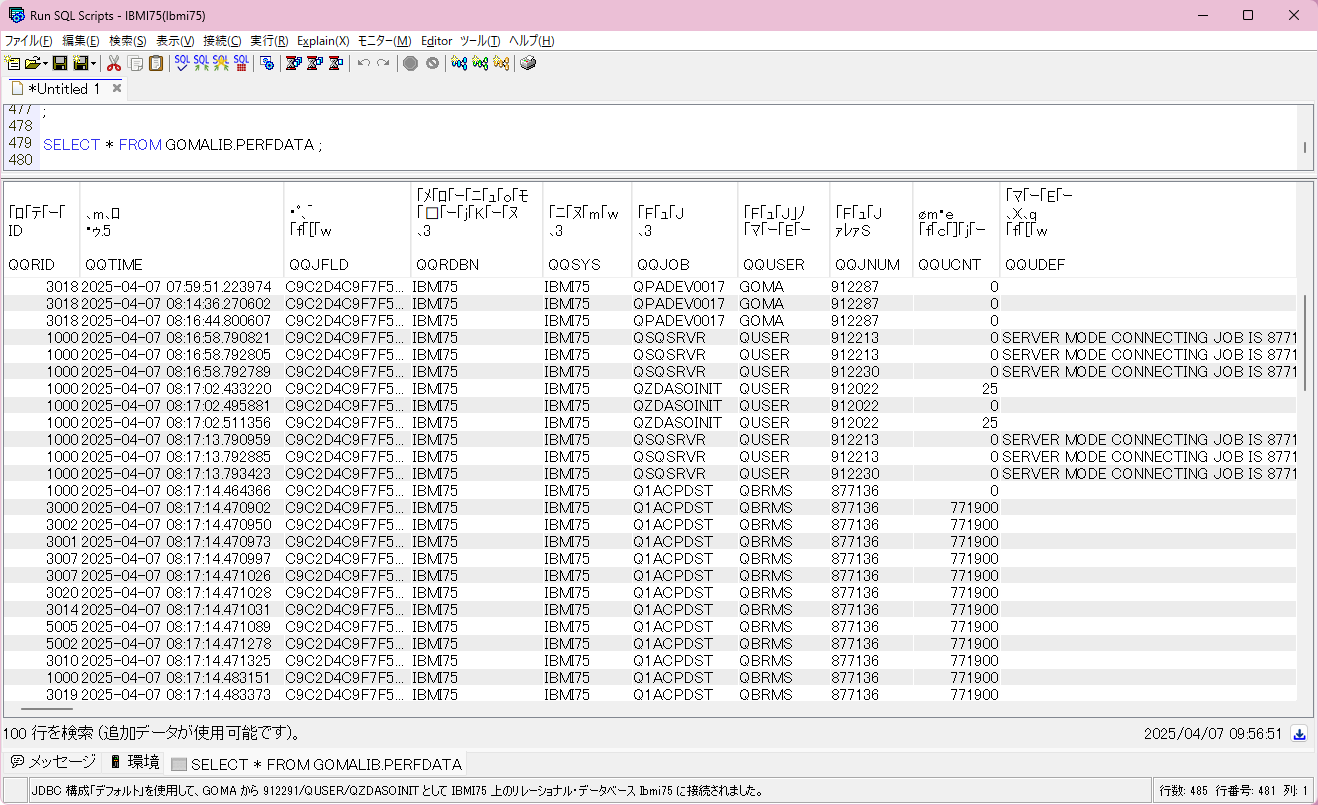Click the grey stop octagon icon
This screenshot has width=1318, height=805.
point(411,63)
